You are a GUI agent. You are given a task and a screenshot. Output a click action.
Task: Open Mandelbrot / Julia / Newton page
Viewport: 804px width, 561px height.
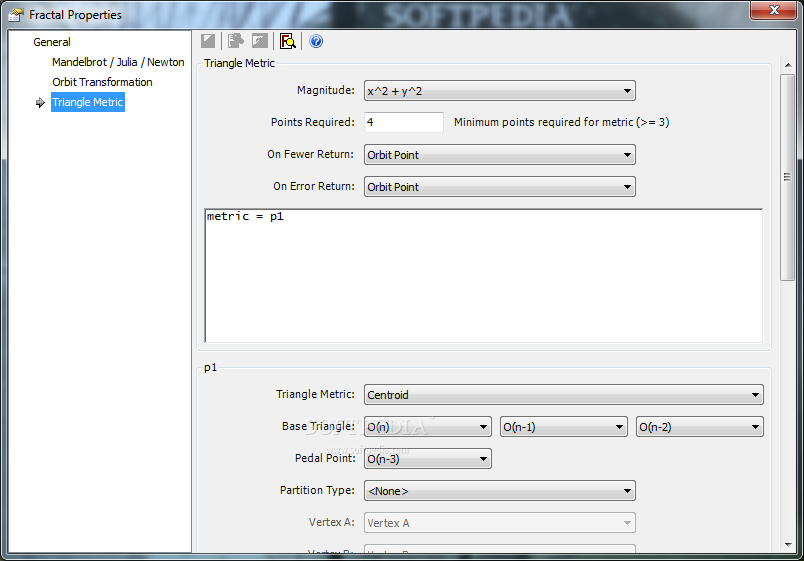(118, 62)
